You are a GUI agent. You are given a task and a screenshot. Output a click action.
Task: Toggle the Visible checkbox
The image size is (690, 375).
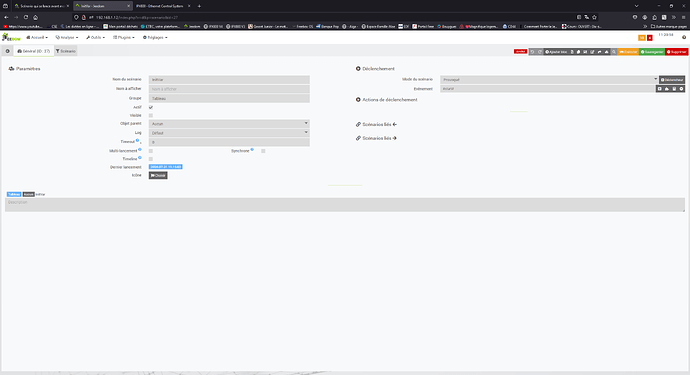[151, 115]
